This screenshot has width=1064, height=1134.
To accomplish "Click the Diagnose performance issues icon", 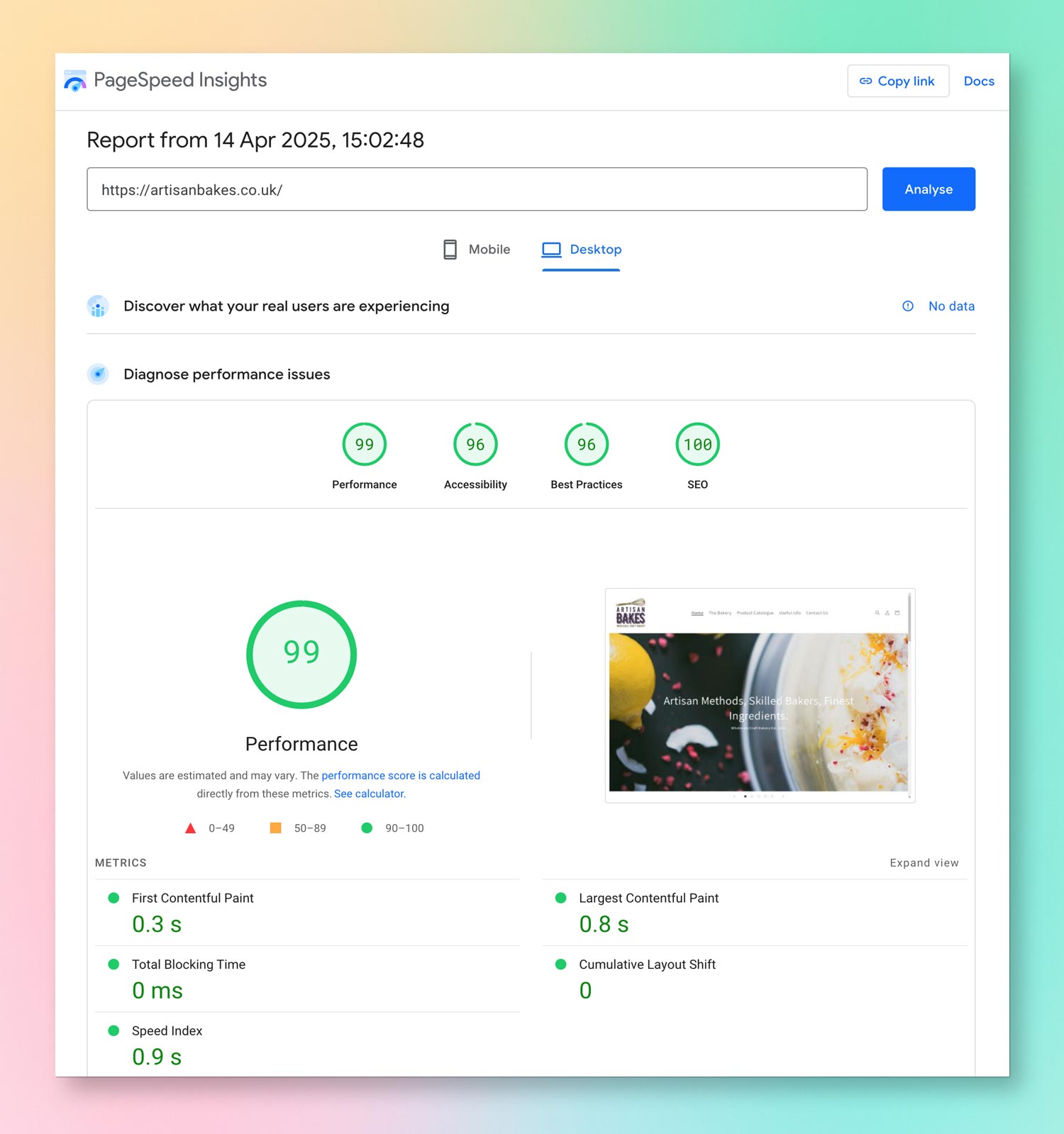I will (98, 374).
